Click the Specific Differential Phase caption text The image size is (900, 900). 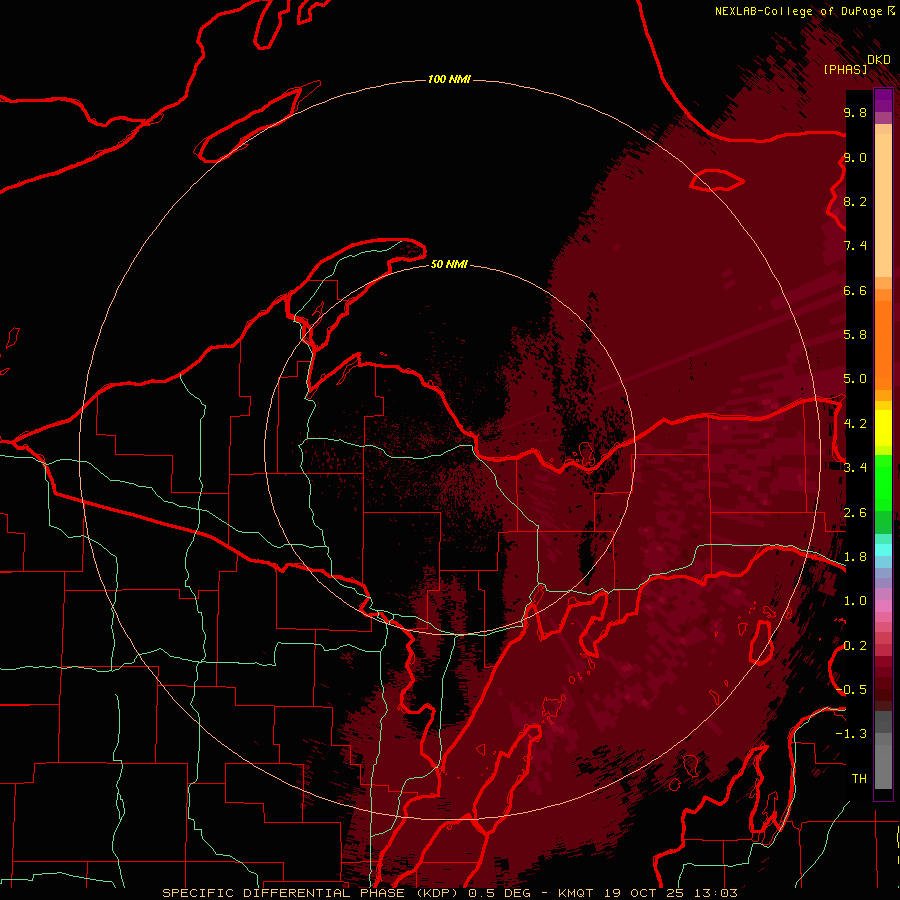point(449,893)
